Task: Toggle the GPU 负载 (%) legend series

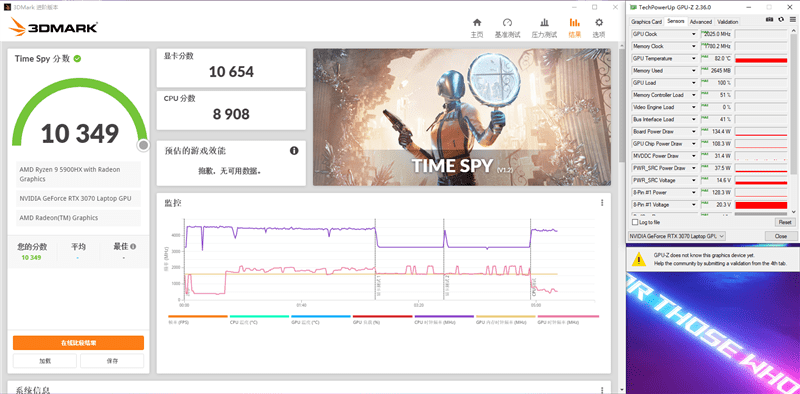Action: click(x=383, y=319)
